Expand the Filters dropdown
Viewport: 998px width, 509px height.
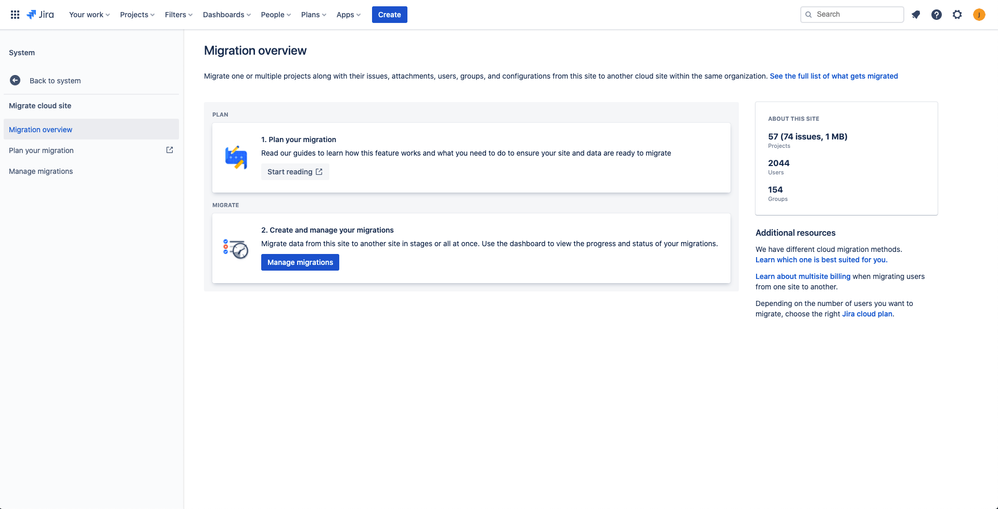178,15
